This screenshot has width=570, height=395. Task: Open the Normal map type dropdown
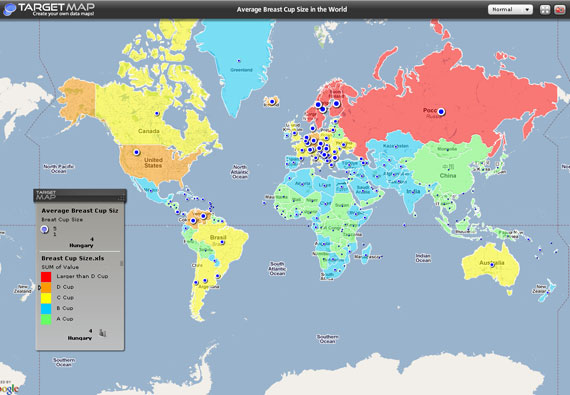[x=510, y=9]
